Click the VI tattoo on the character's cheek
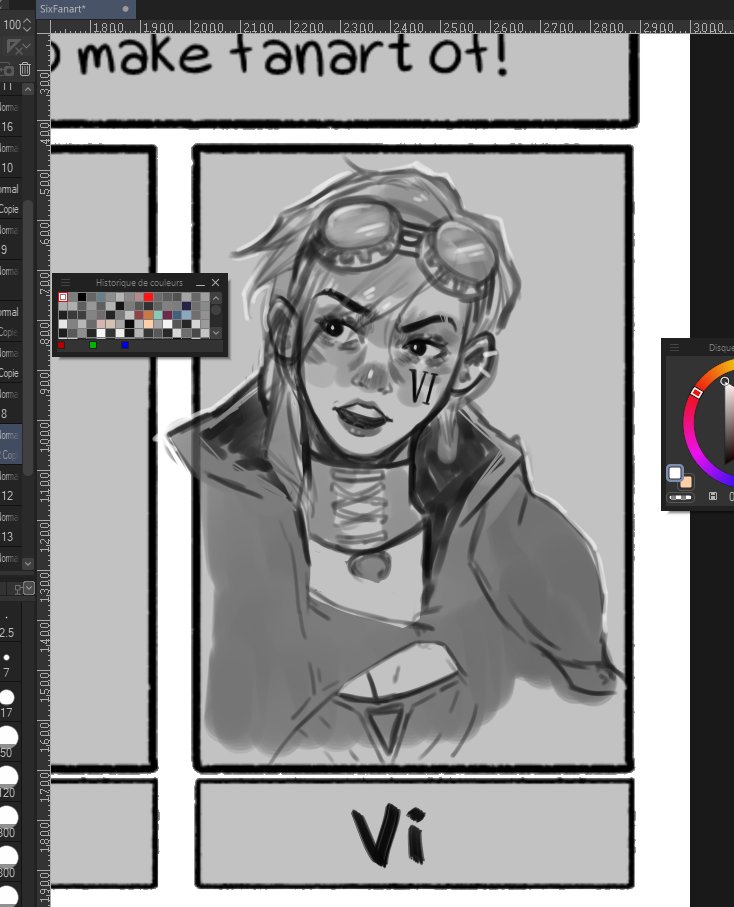 pos(423,386)
